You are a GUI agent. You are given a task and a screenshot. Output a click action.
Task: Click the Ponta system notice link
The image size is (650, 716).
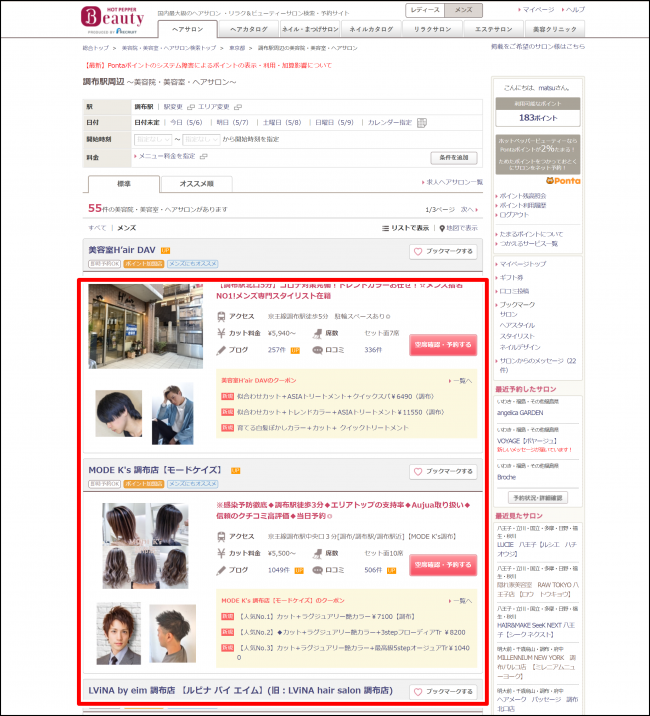(208, 66)
